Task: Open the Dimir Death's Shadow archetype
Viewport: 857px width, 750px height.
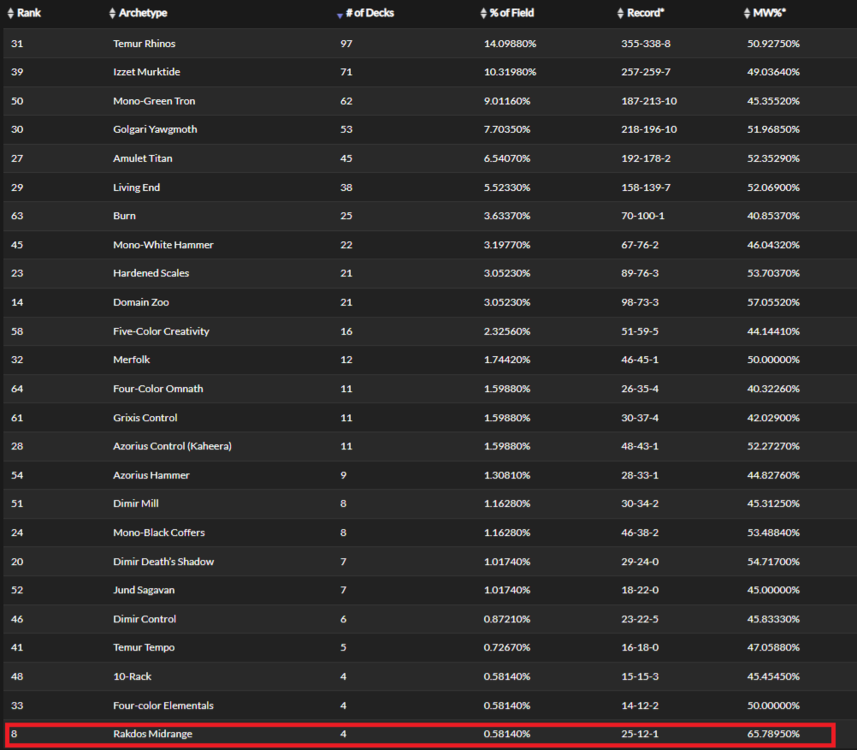Action: [x=163, y=561]
